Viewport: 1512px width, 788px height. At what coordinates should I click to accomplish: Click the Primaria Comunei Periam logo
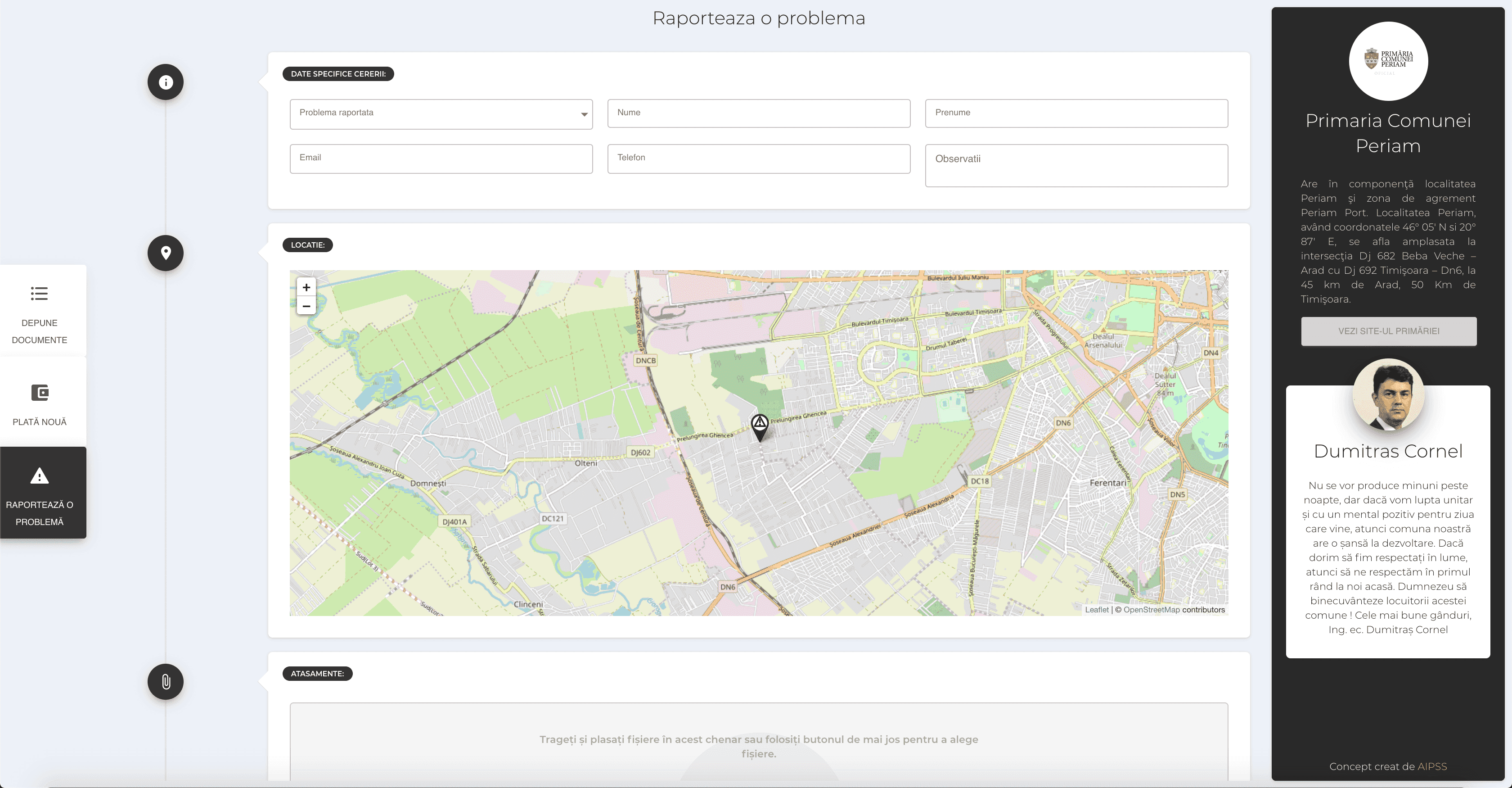[1388, 61]
